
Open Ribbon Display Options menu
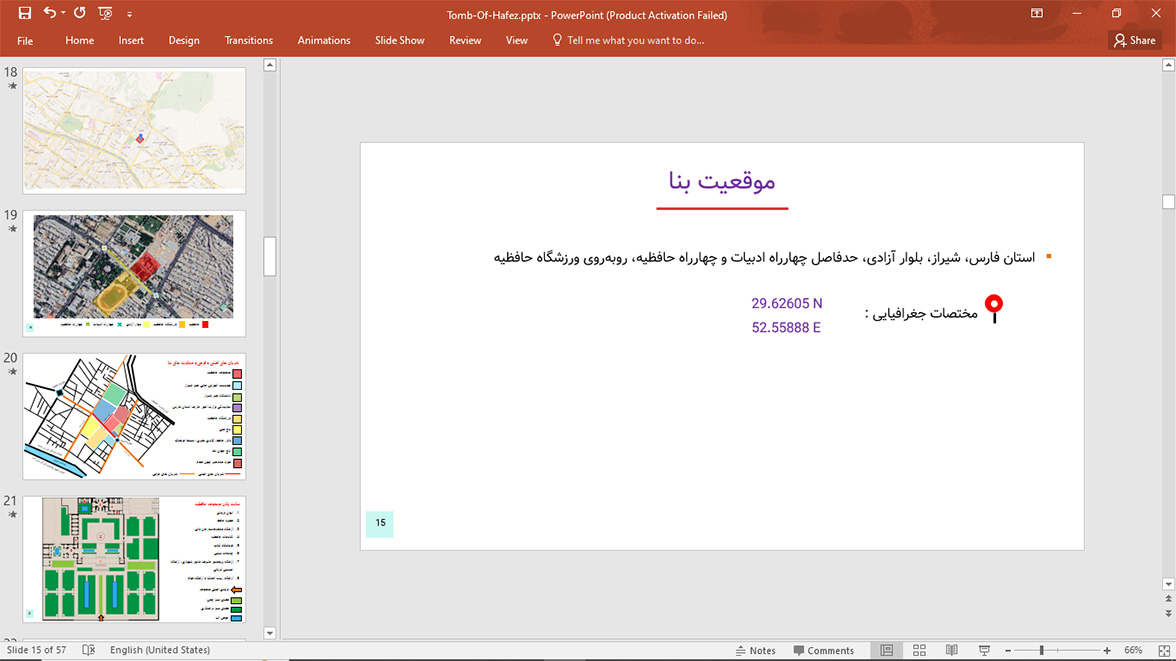(x=1037, y=14)
